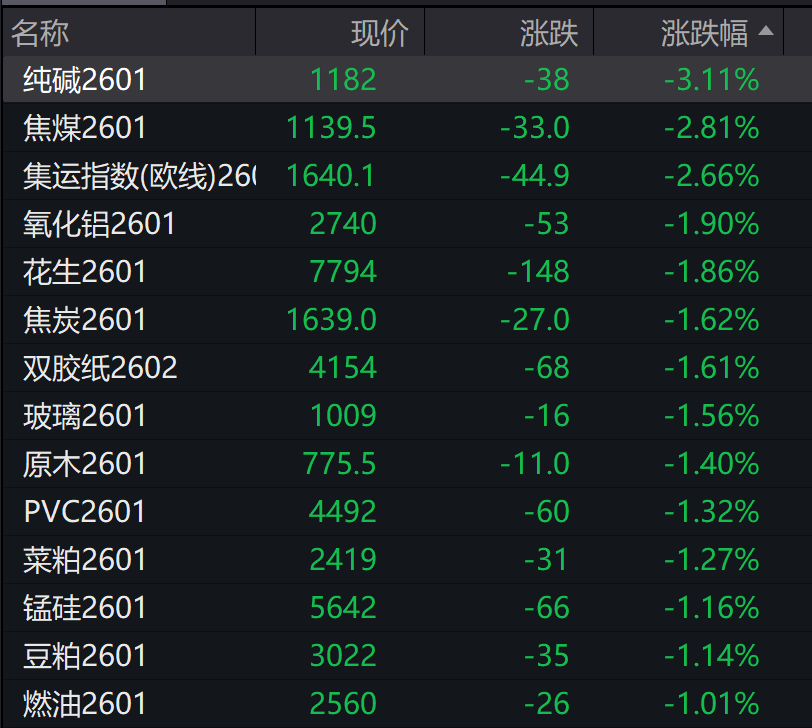Screen dimensions: 812x728
Task: Open the 燃油2601 contract name
Action: point(85,703)
